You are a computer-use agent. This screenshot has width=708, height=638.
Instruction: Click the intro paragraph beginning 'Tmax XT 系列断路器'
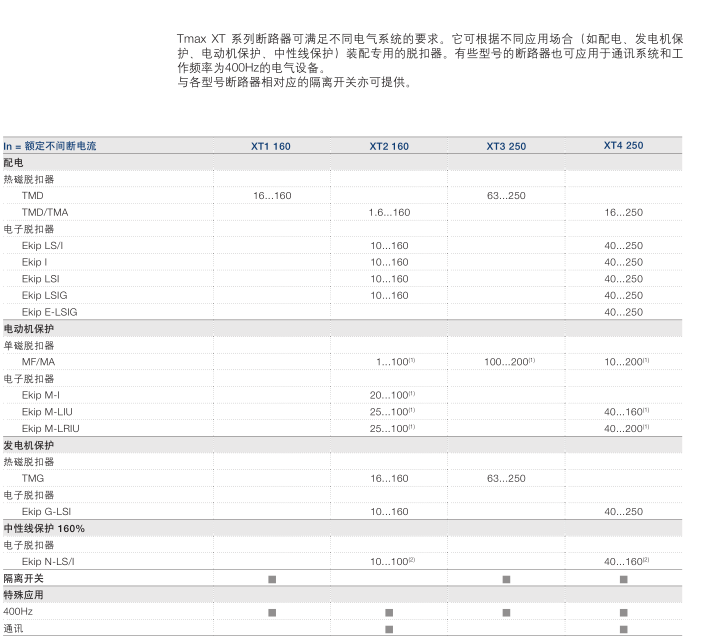430,53
